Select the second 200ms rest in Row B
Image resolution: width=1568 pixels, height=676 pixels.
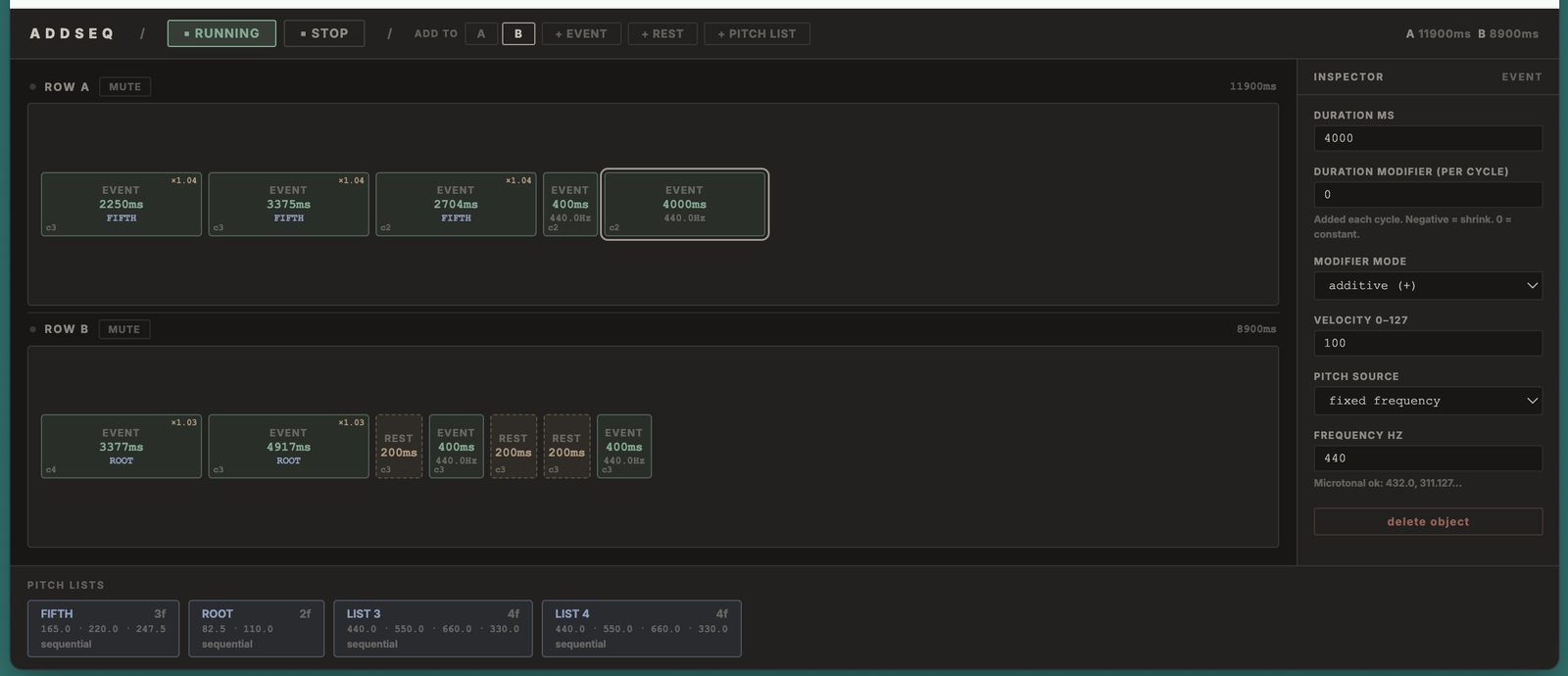pos(514,447)
